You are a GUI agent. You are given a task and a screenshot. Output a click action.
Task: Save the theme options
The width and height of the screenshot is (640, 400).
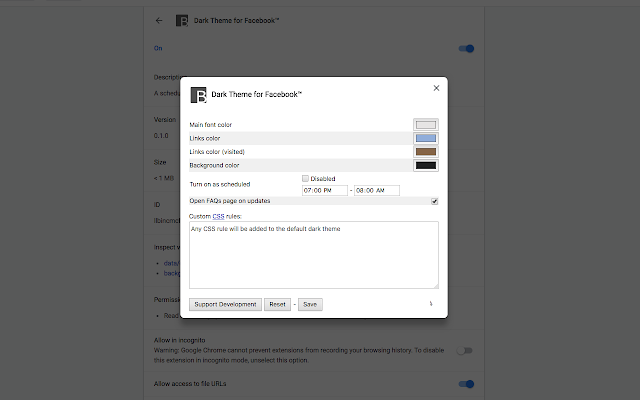click(x=310, y=304)
